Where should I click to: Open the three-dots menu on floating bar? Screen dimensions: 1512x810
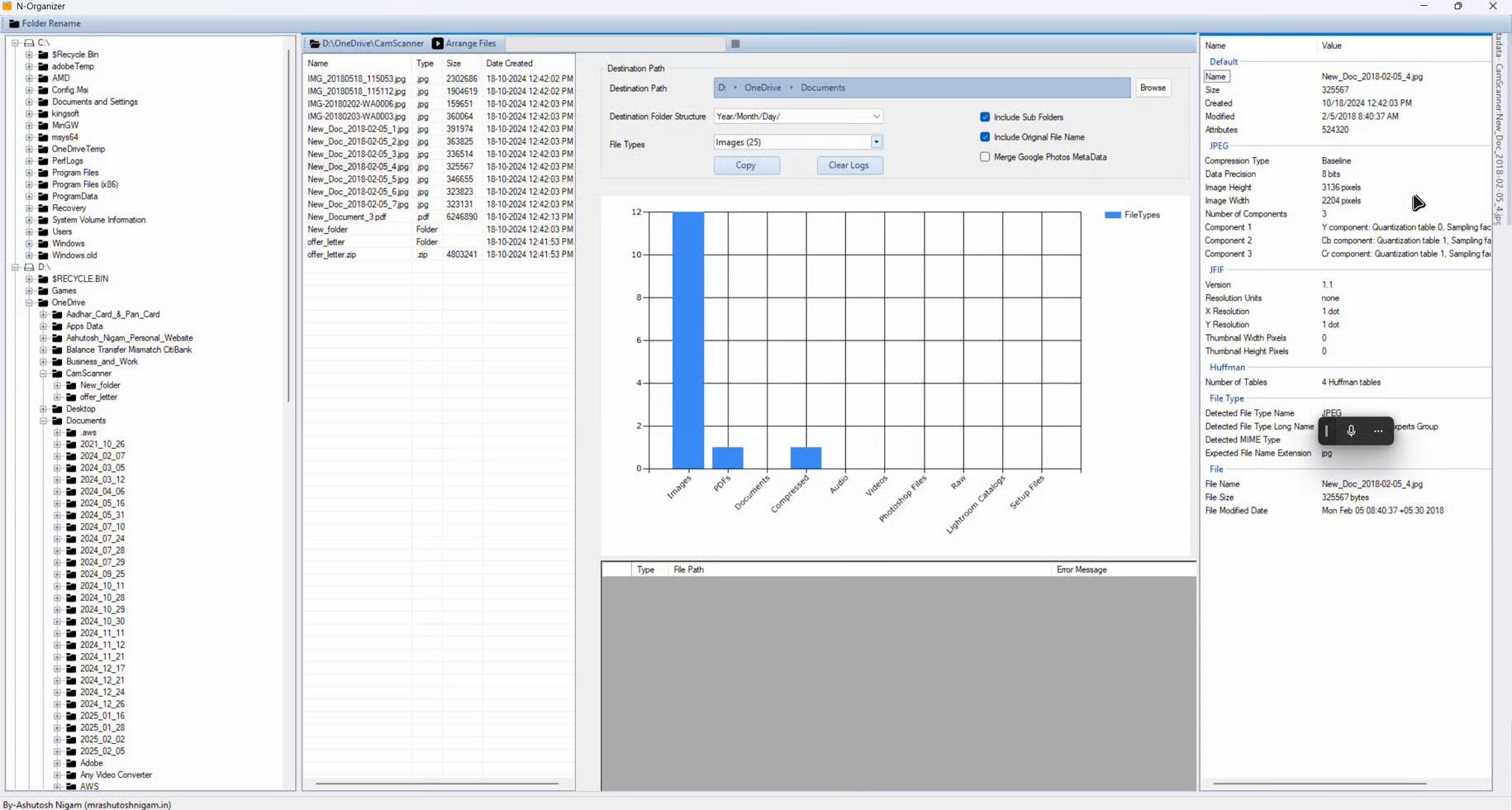[x=1377, y=431]
